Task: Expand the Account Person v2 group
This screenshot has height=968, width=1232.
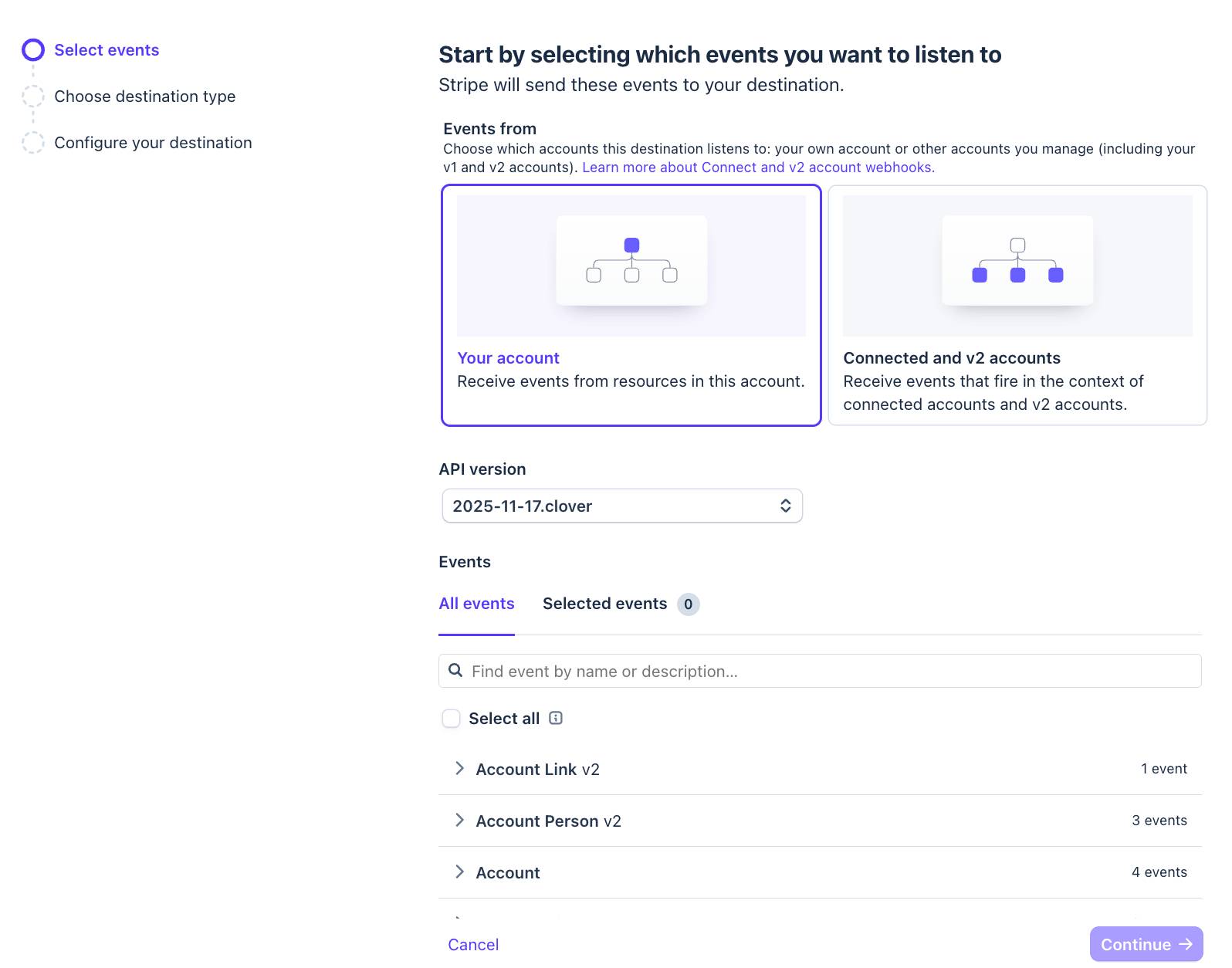Action: click(x=460, y=821)
